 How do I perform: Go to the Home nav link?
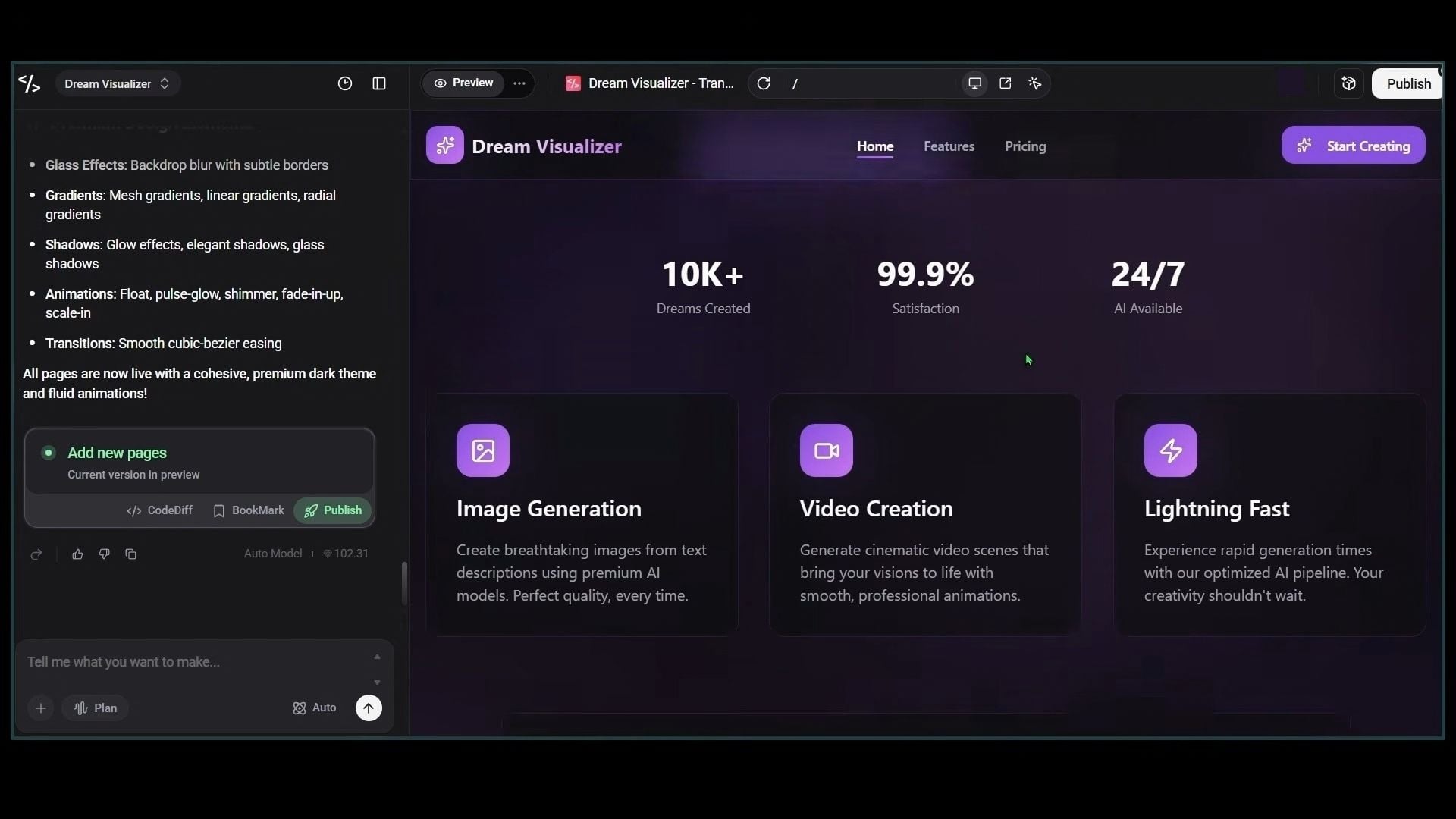pos(875,146)
